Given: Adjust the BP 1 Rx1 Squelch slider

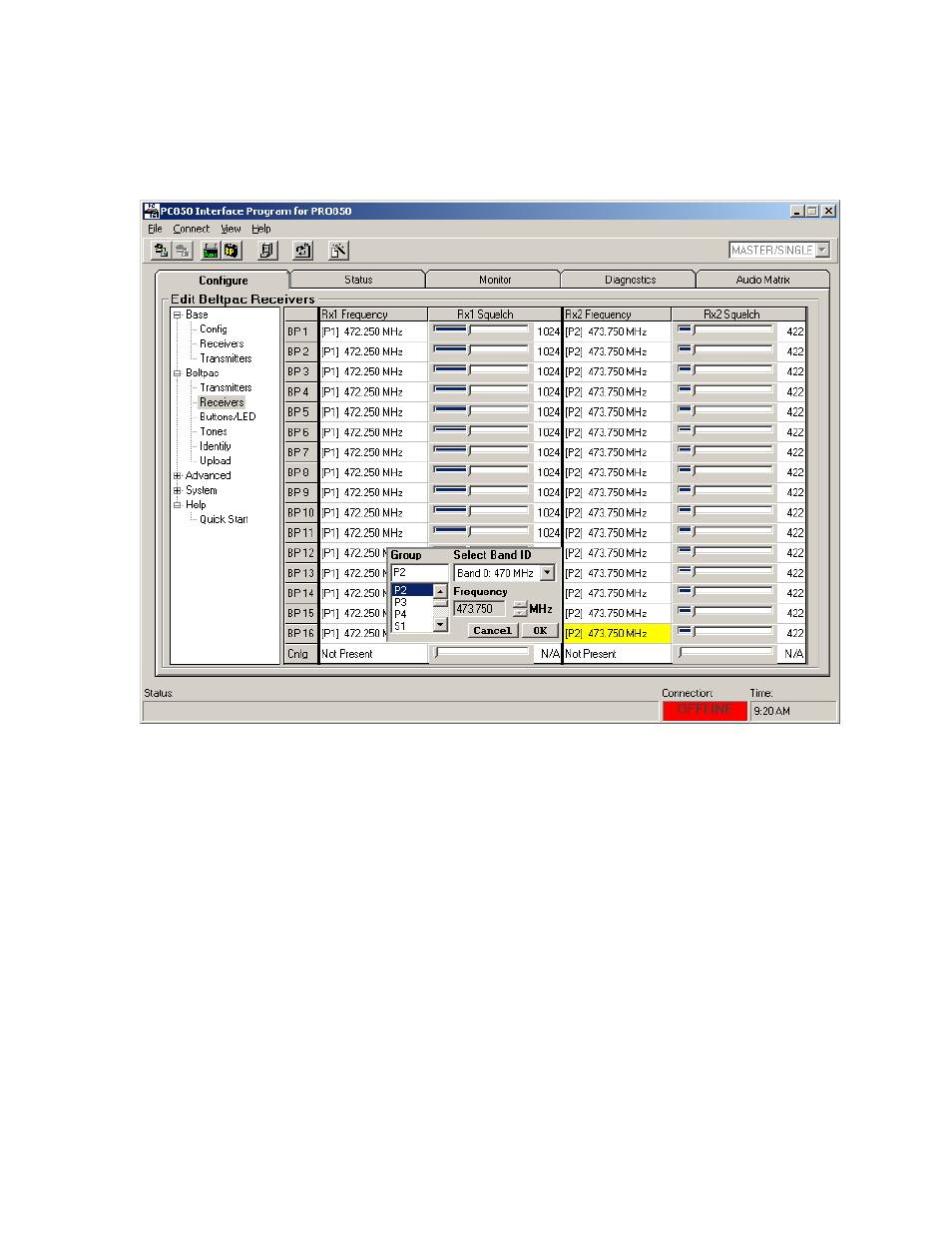Looking at the screenshot, I should point(481,330).
